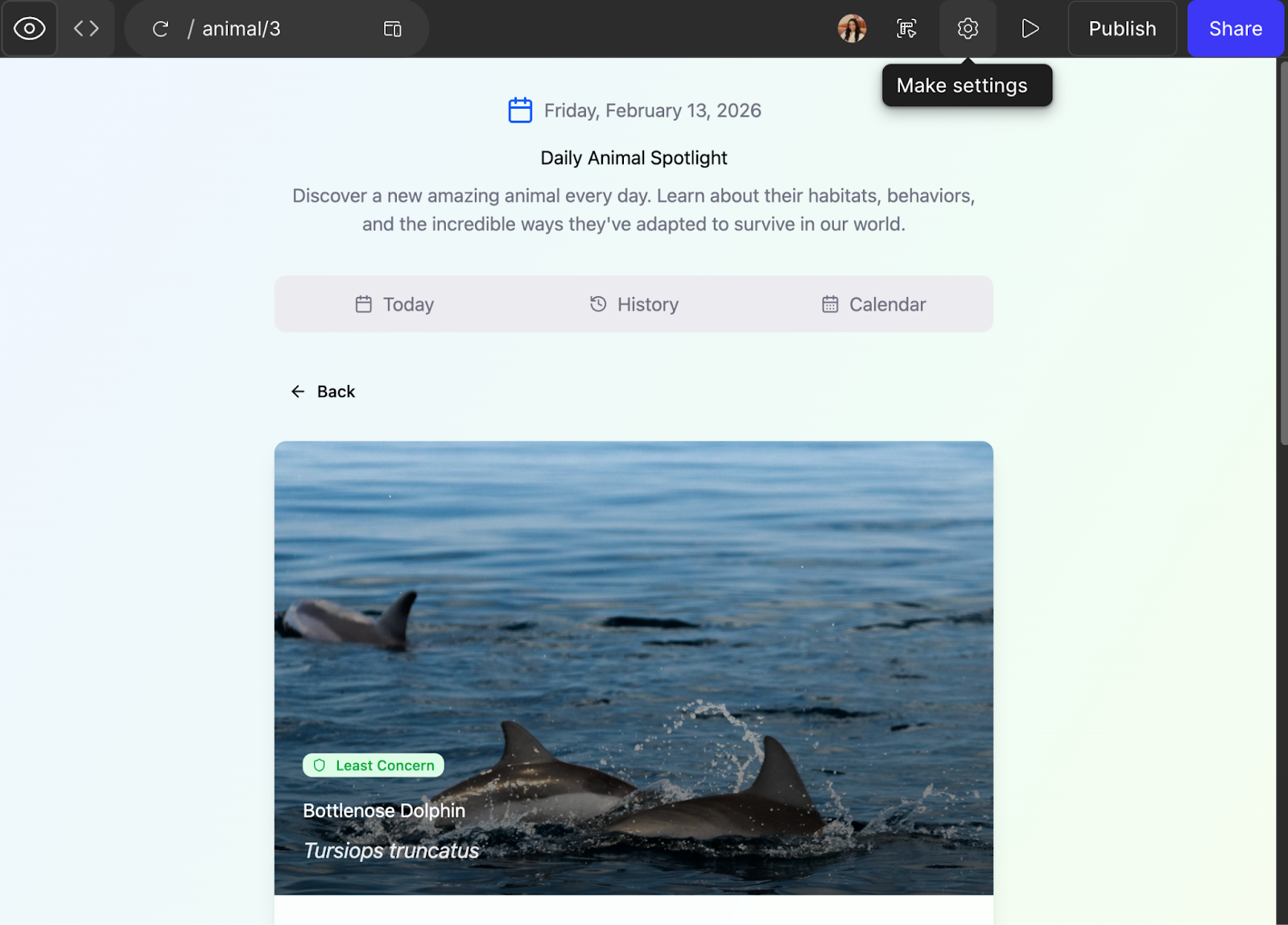Click the vertical scrollbar thumb

[x=1282, y=250]
